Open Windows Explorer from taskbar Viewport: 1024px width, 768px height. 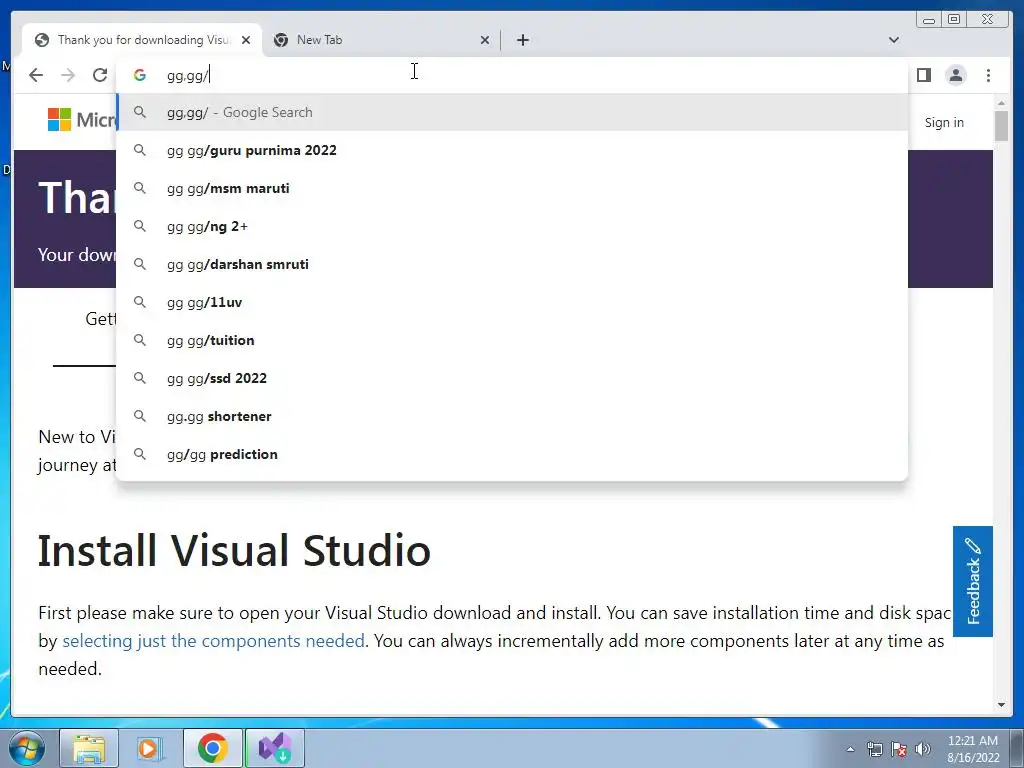pyautogui.click(x=89, y=748)
